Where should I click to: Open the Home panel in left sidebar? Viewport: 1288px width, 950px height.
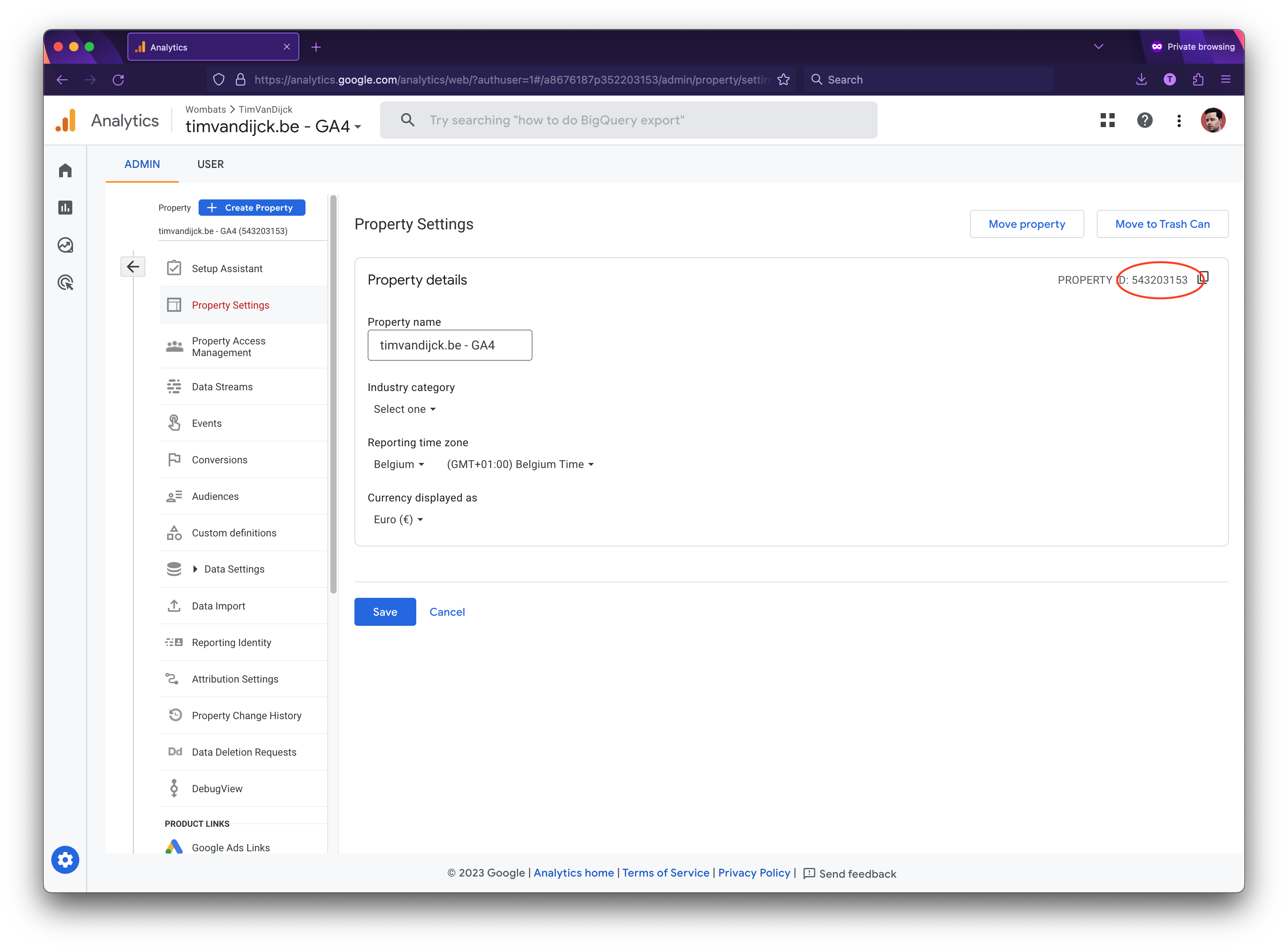tap(65, 170)
